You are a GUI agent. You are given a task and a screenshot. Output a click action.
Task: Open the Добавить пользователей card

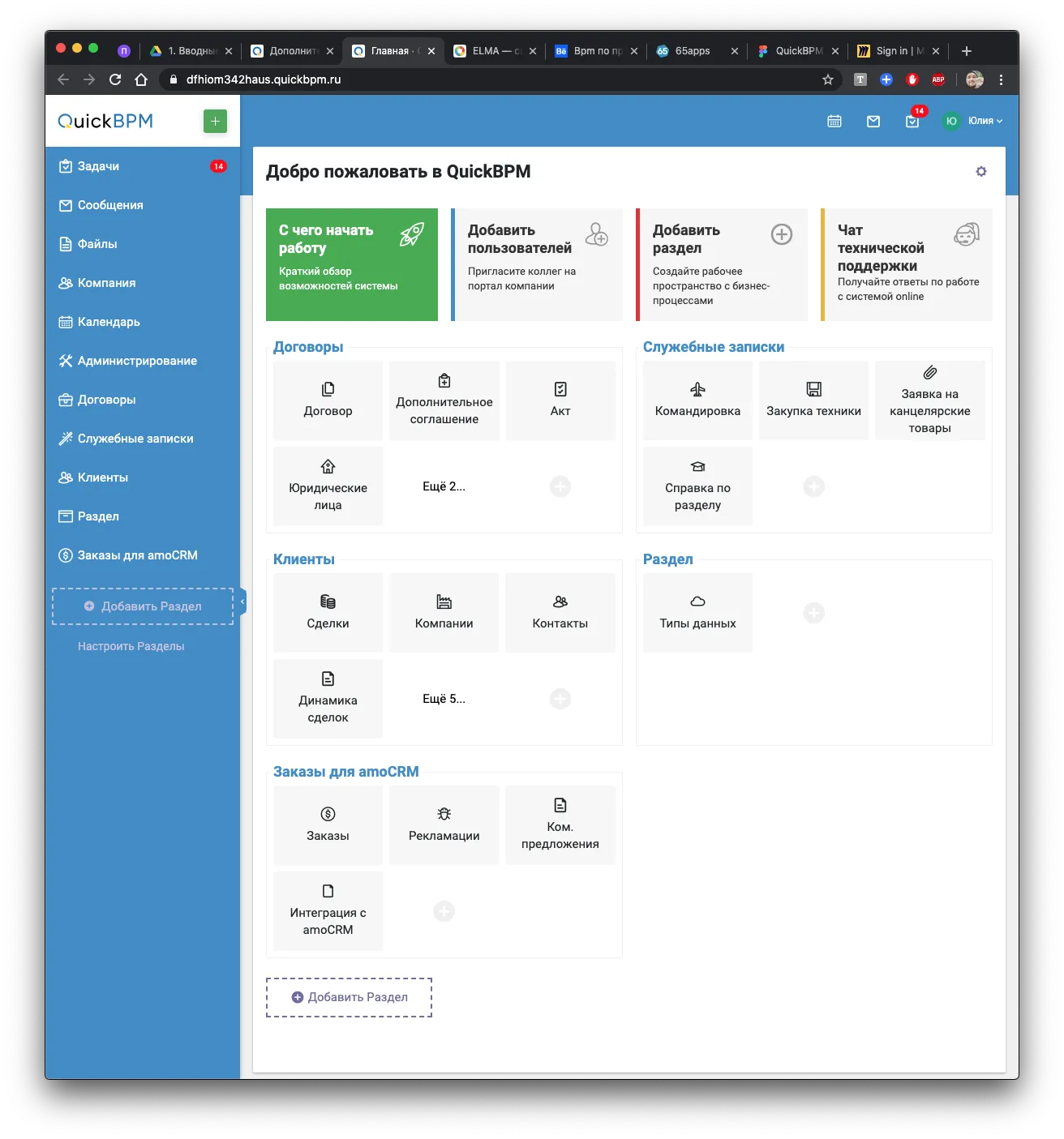(x=537, y=264)
